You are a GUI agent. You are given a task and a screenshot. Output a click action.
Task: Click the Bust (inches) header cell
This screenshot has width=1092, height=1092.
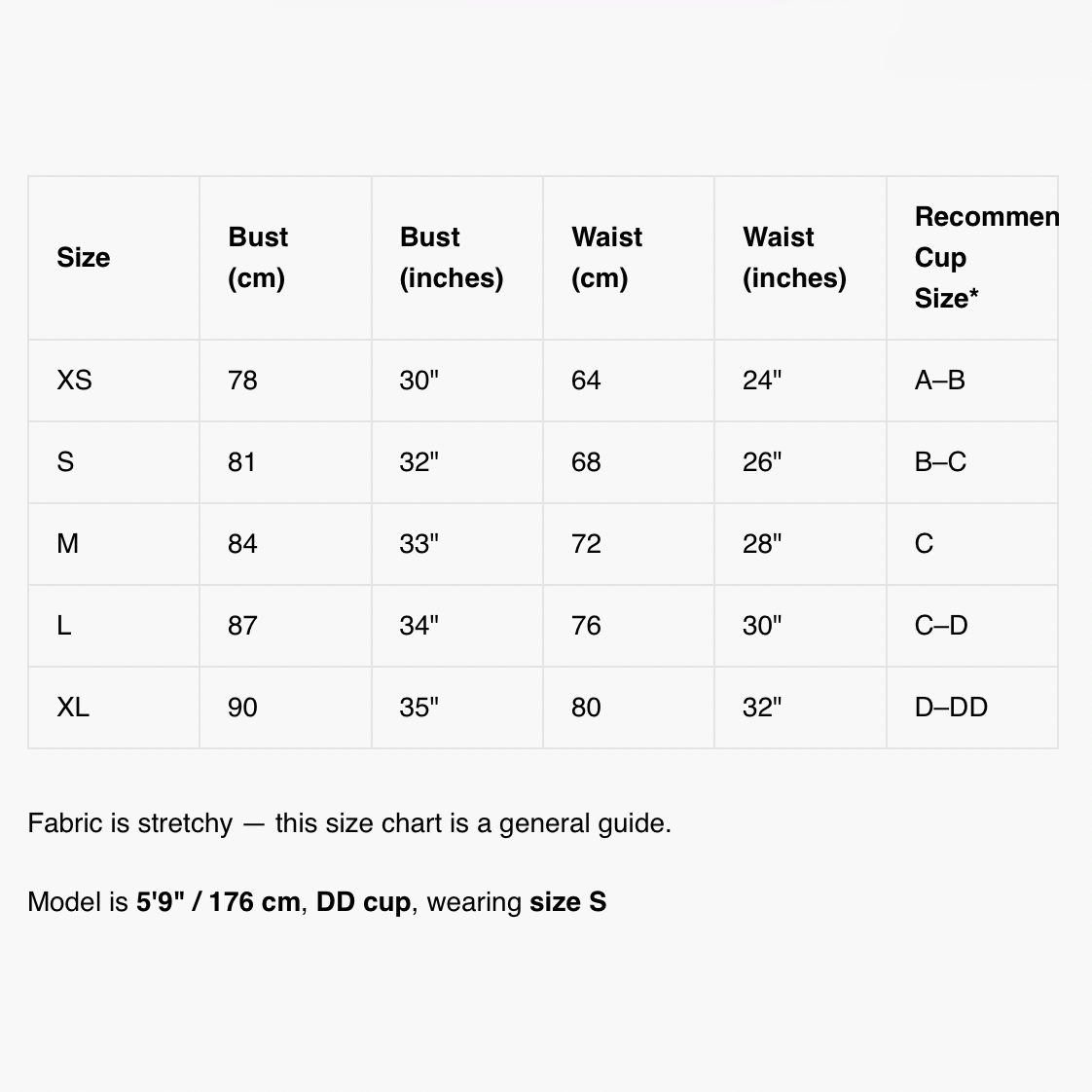point(452,258)
